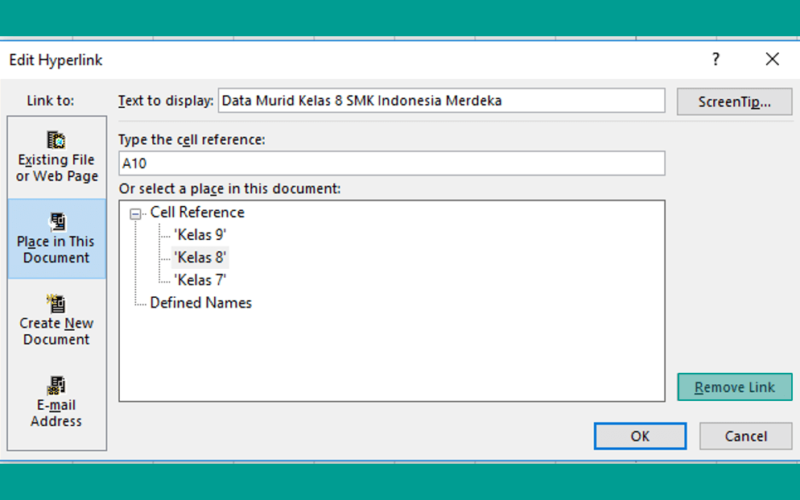Click the cell reference field containing A10
Screen dimensions: 800x500
[392, 163]
